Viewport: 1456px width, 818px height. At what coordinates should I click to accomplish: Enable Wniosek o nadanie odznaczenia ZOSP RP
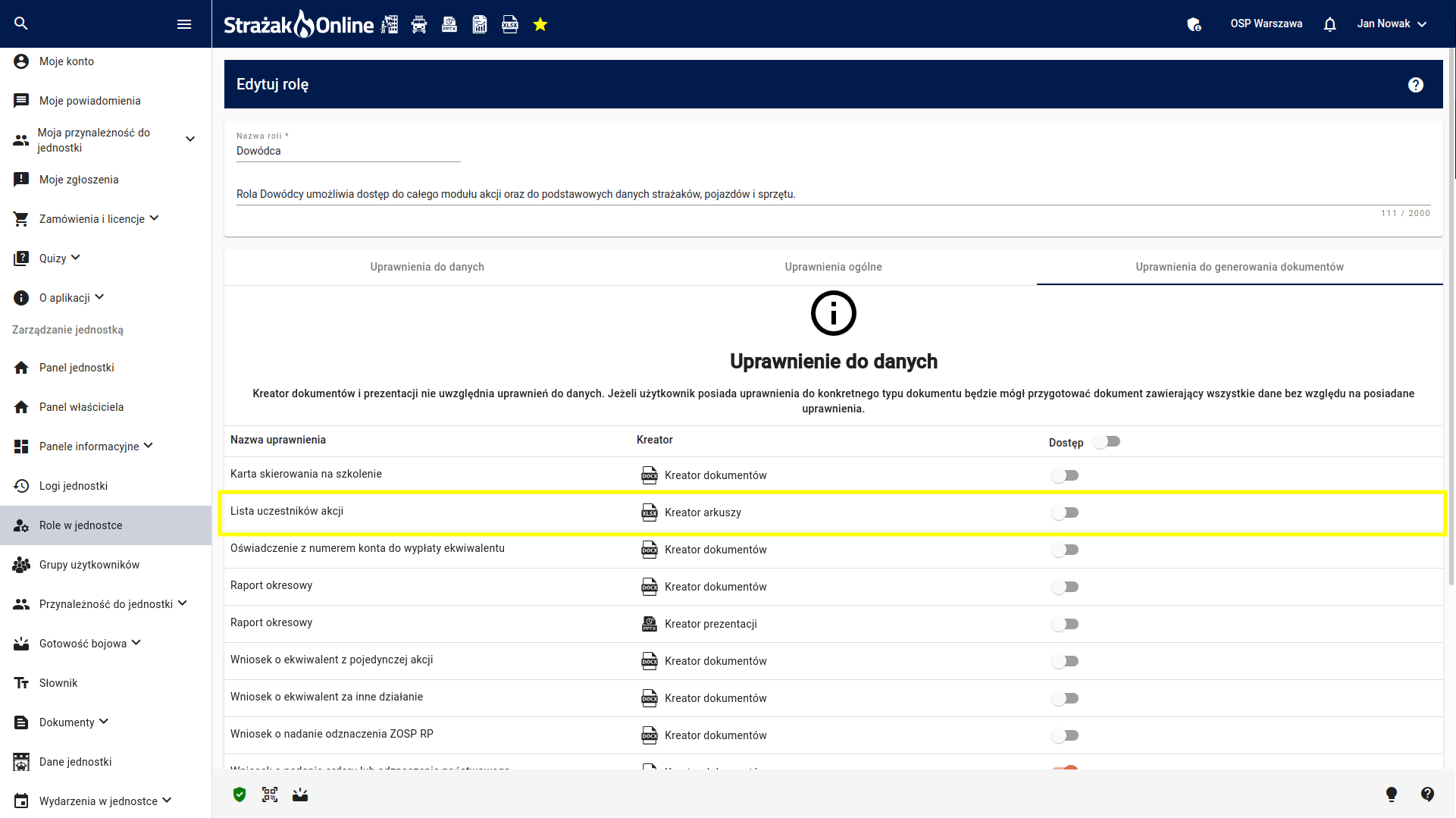pos(1065,735)
